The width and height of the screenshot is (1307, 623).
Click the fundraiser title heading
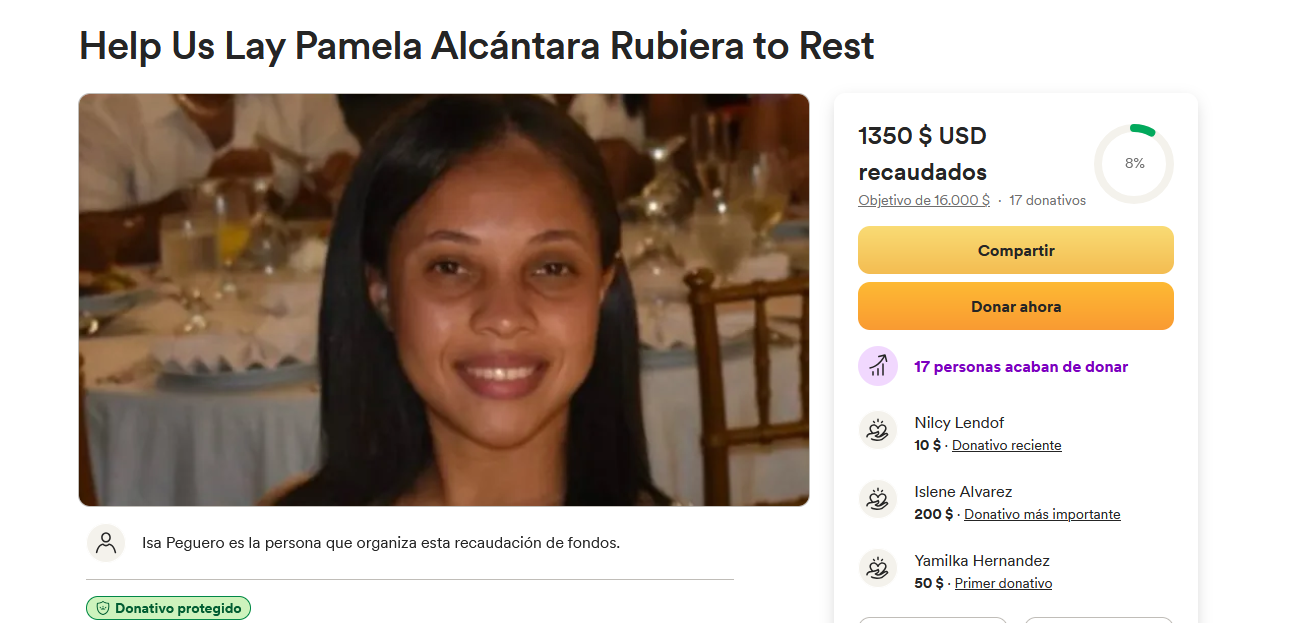477,46
